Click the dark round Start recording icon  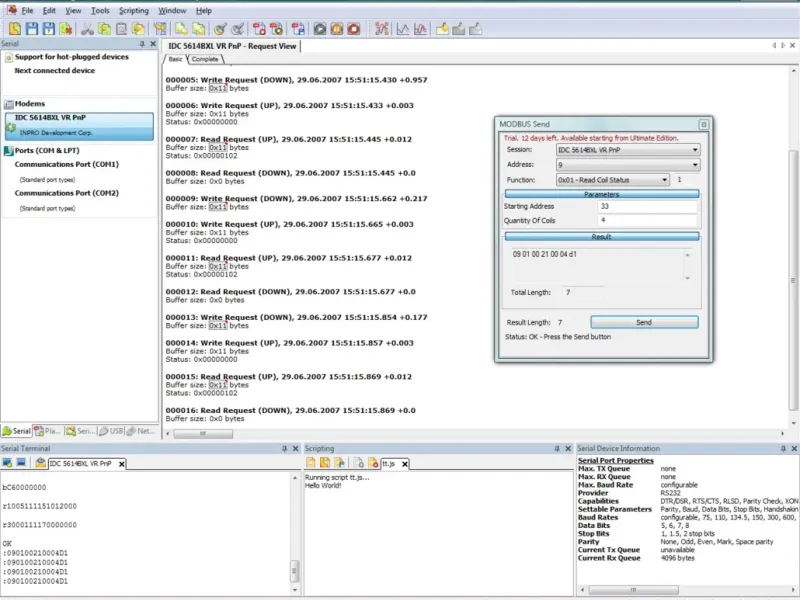[319, 29]
